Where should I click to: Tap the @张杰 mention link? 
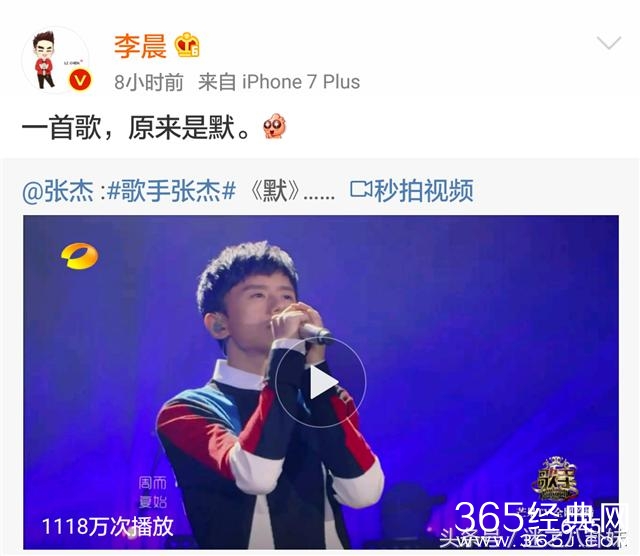58,191
